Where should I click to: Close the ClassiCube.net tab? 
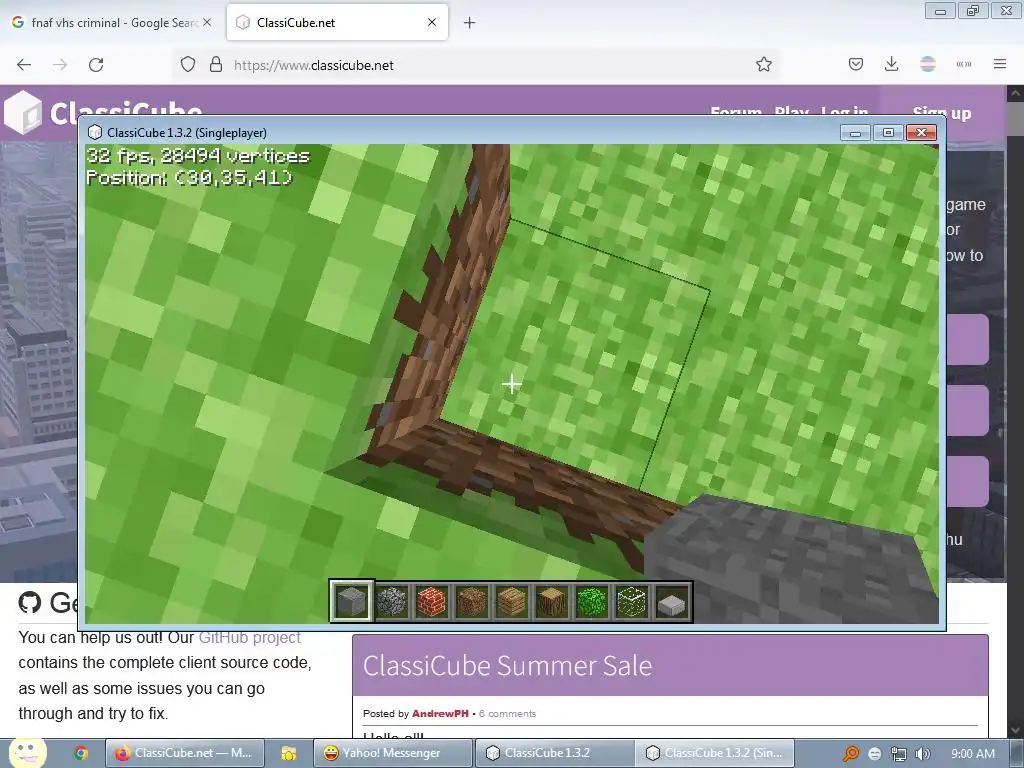pyautogui.click(x=432, y=22)
